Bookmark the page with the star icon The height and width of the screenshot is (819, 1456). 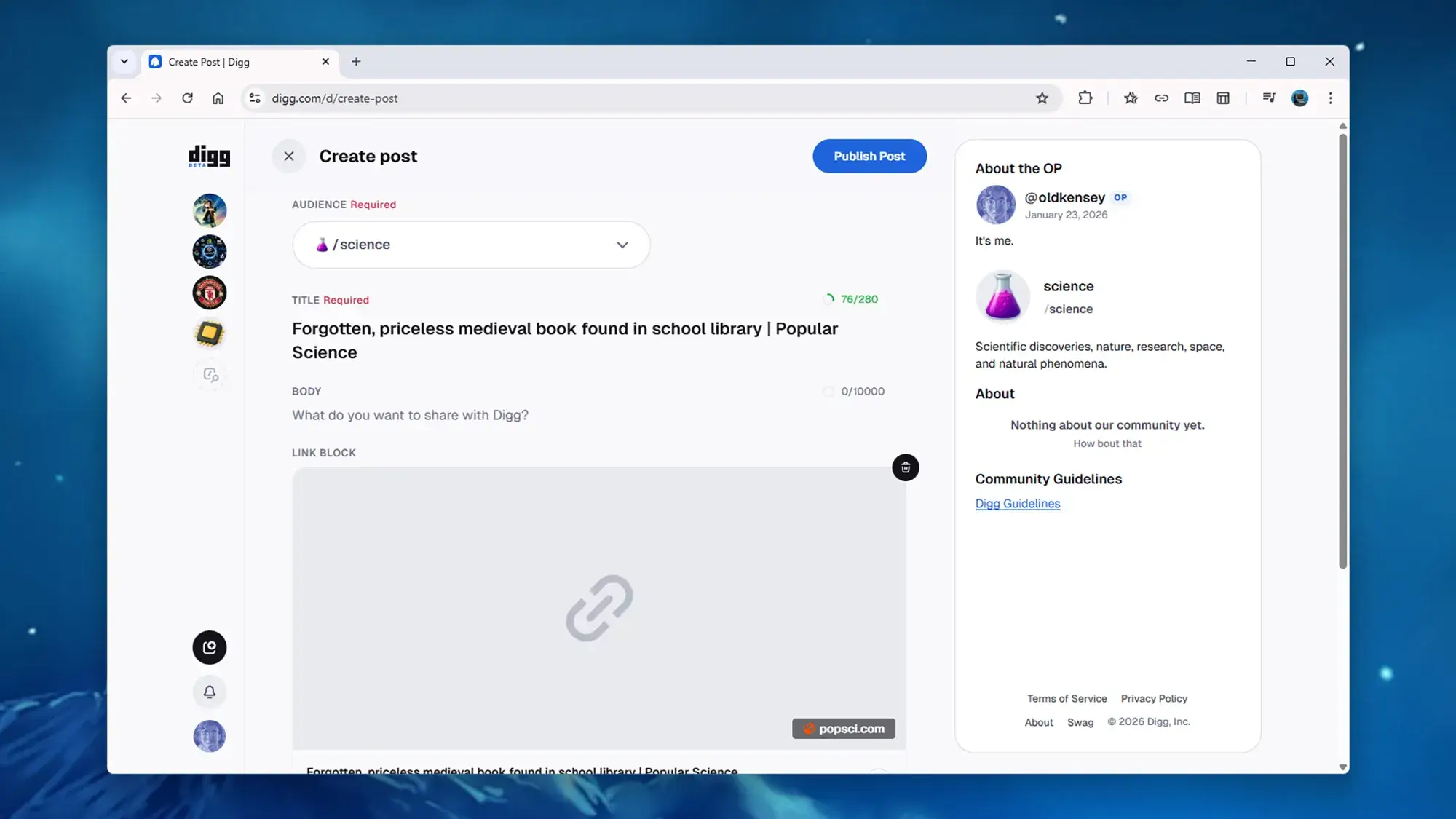(1042, 98)
